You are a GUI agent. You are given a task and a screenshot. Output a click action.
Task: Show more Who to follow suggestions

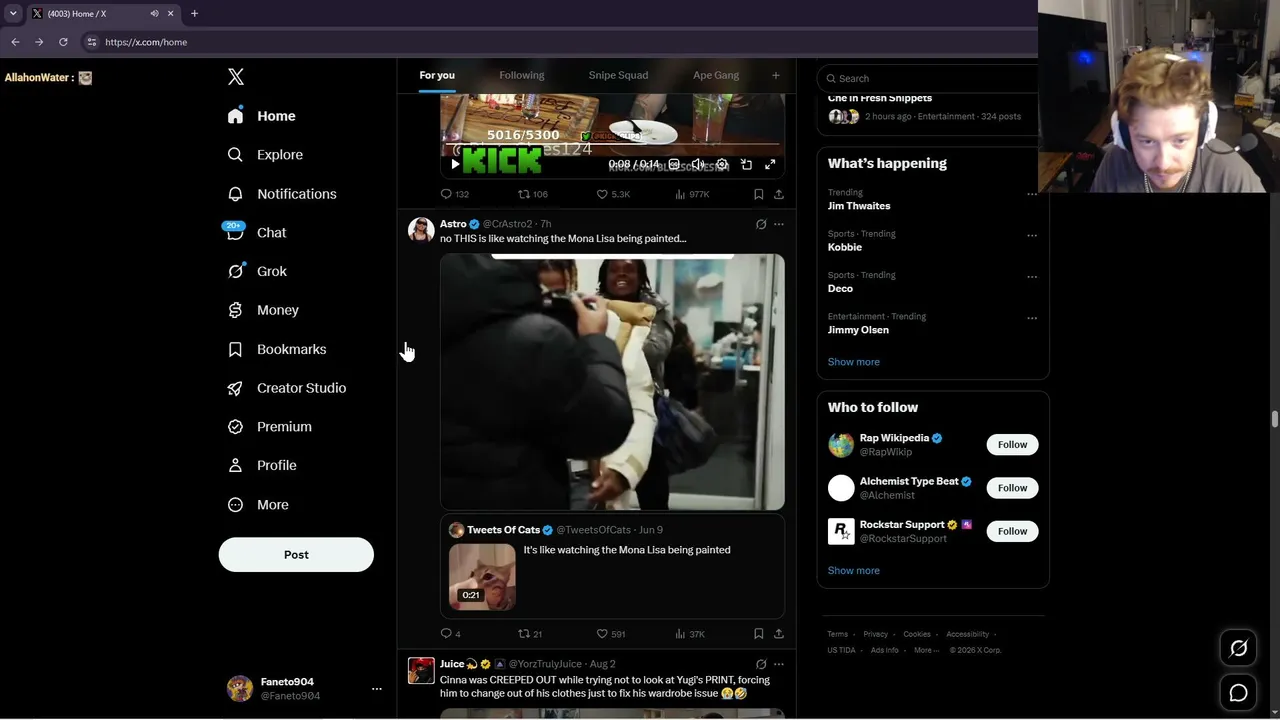pos(854,571)
